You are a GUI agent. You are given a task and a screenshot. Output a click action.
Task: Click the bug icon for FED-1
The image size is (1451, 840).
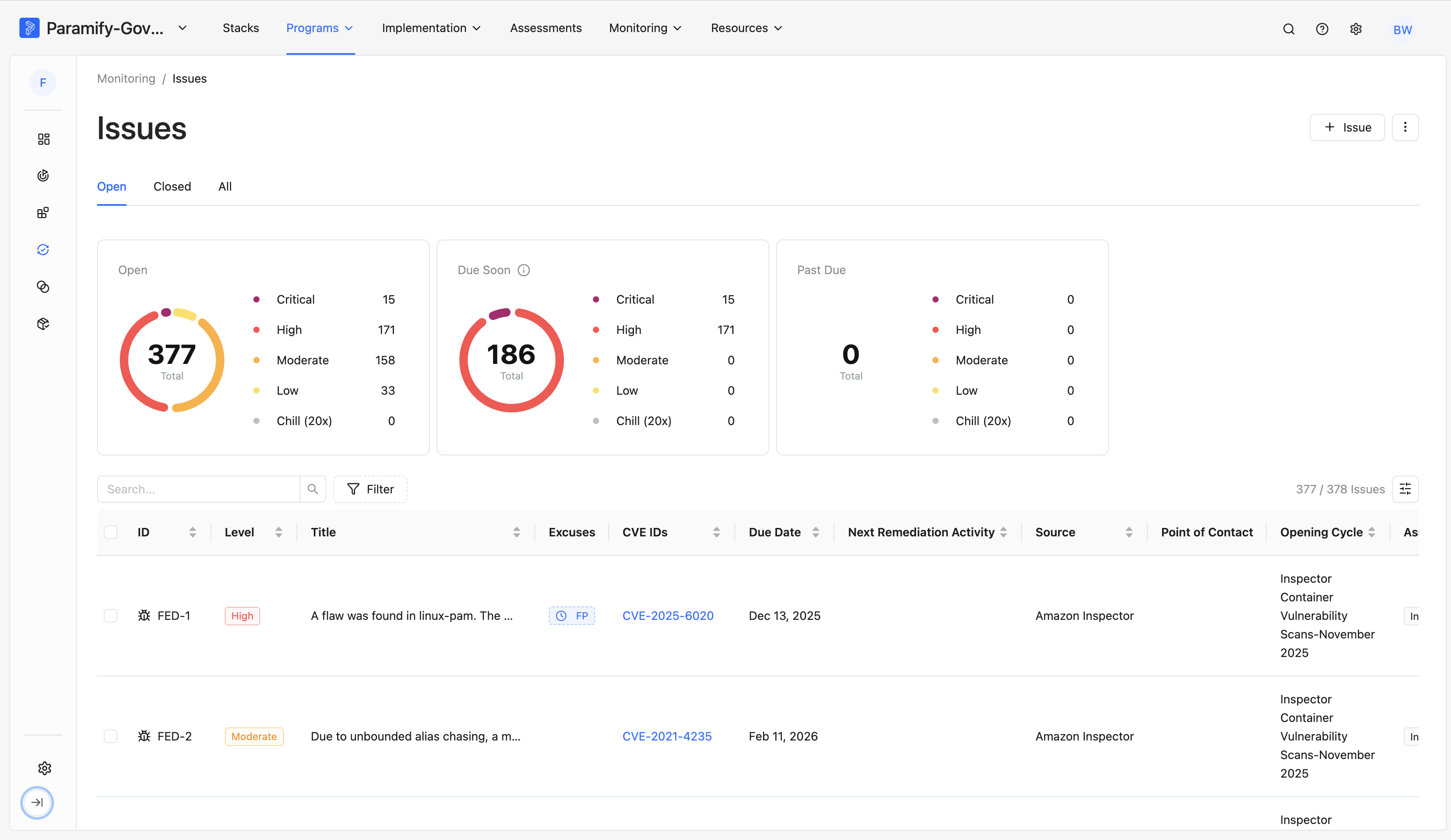coord(144,616)
